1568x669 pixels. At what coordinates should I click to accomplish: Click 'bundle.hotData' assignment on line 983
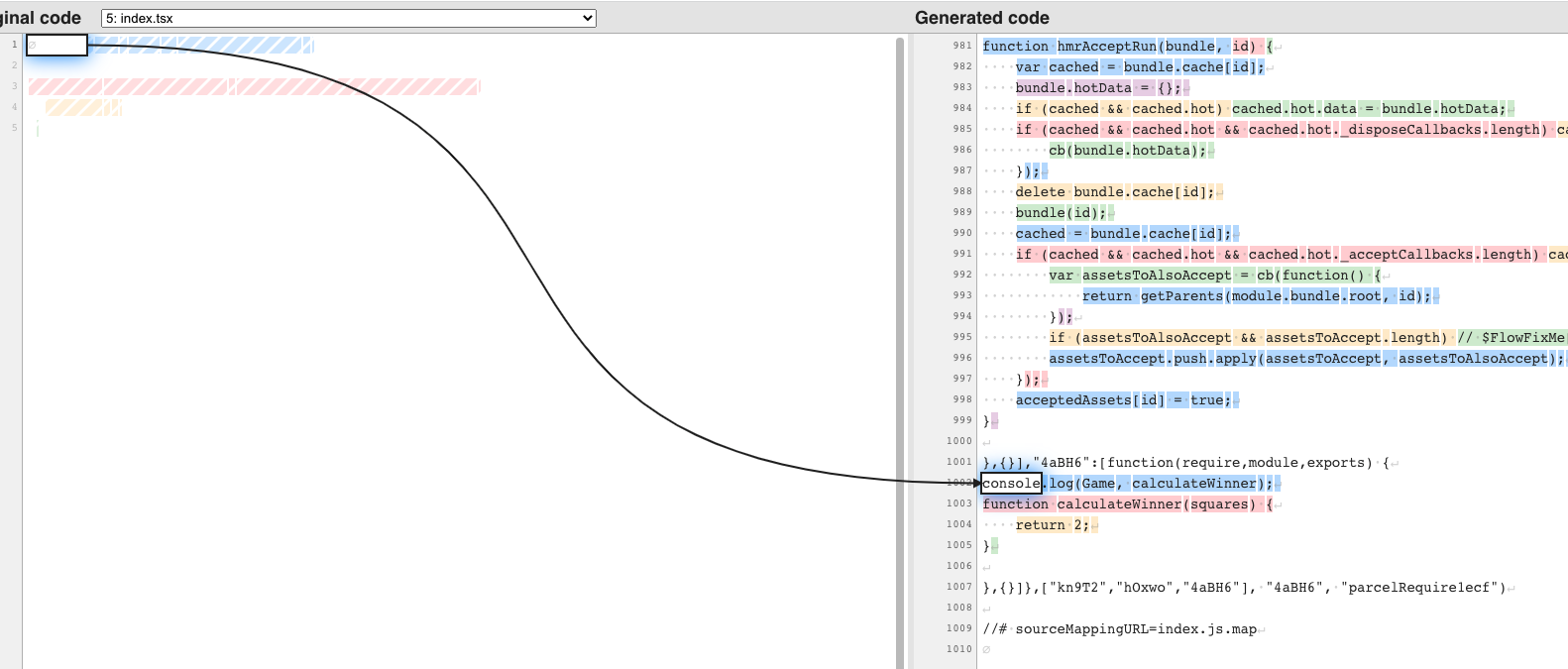click(x=1098, y=88)
